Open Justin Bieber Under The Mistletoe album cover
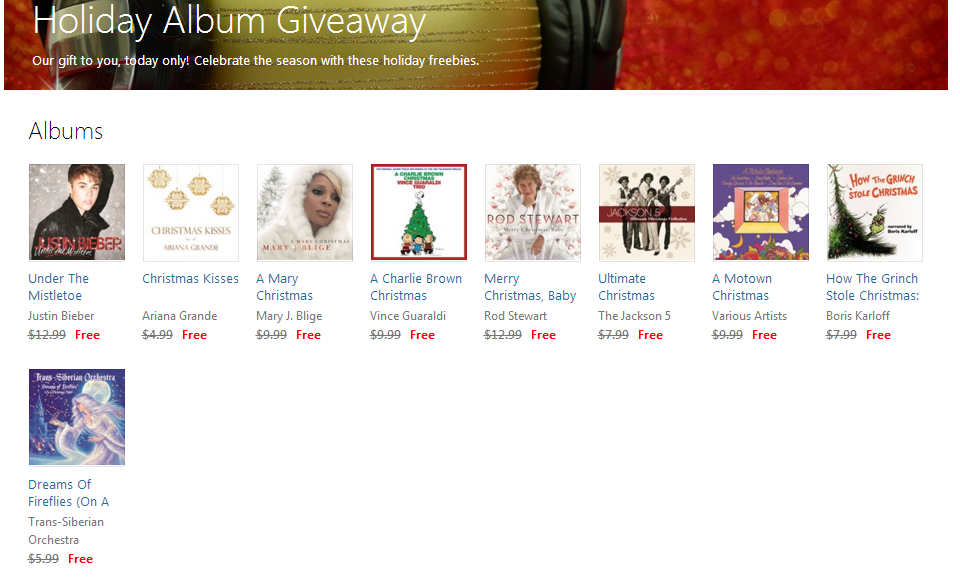Viewport: 960px width, 578px height. click(77, 212)
